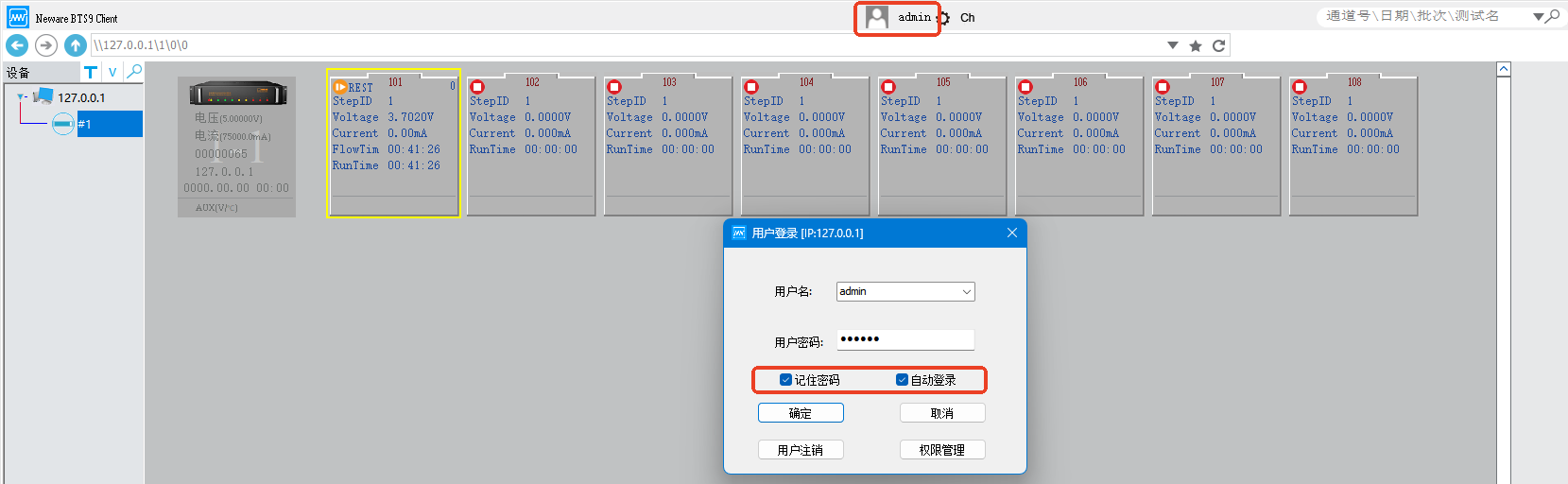
Task: Select the T icon in device panel
Action: [x=91, y=72]
